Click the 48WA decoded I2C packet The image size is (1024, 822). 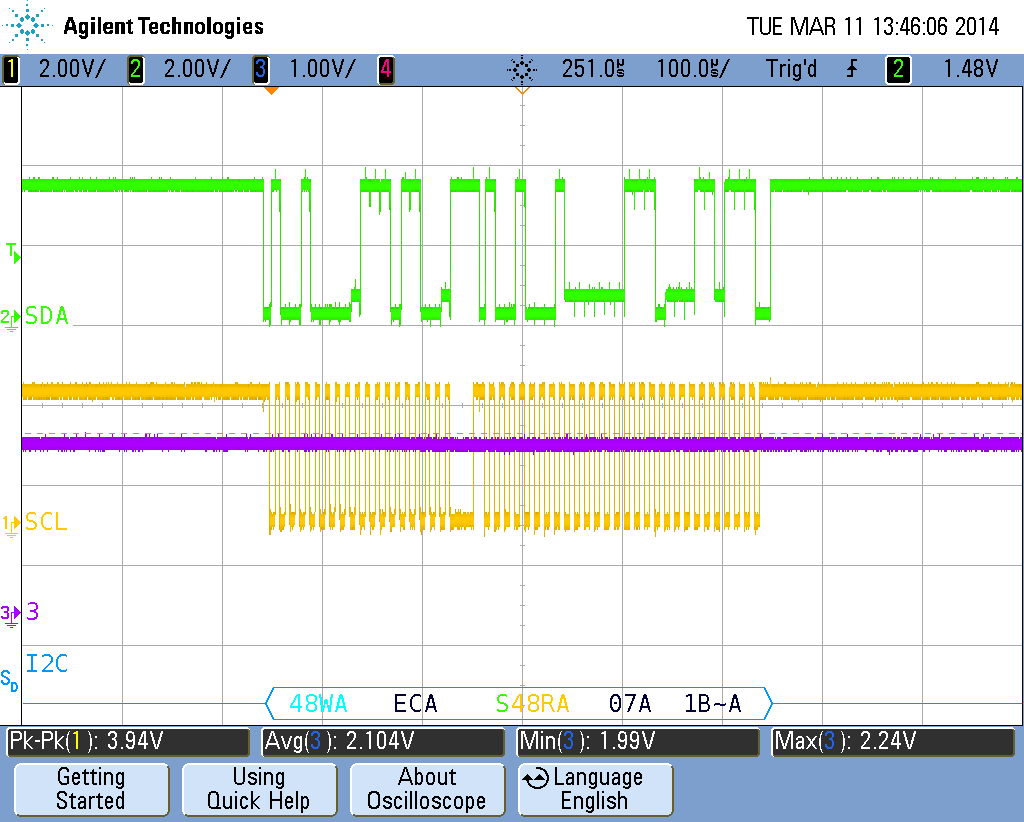pos(318,703)
